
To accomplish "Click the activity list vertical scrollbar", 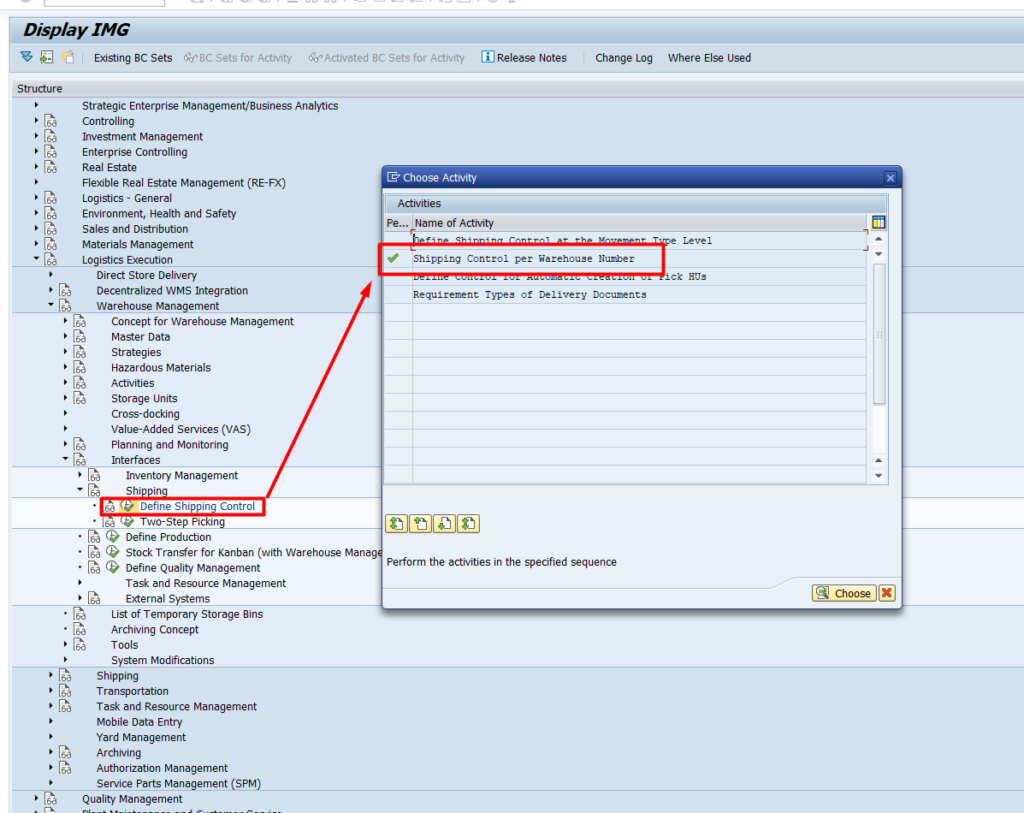I will point(879,340).
